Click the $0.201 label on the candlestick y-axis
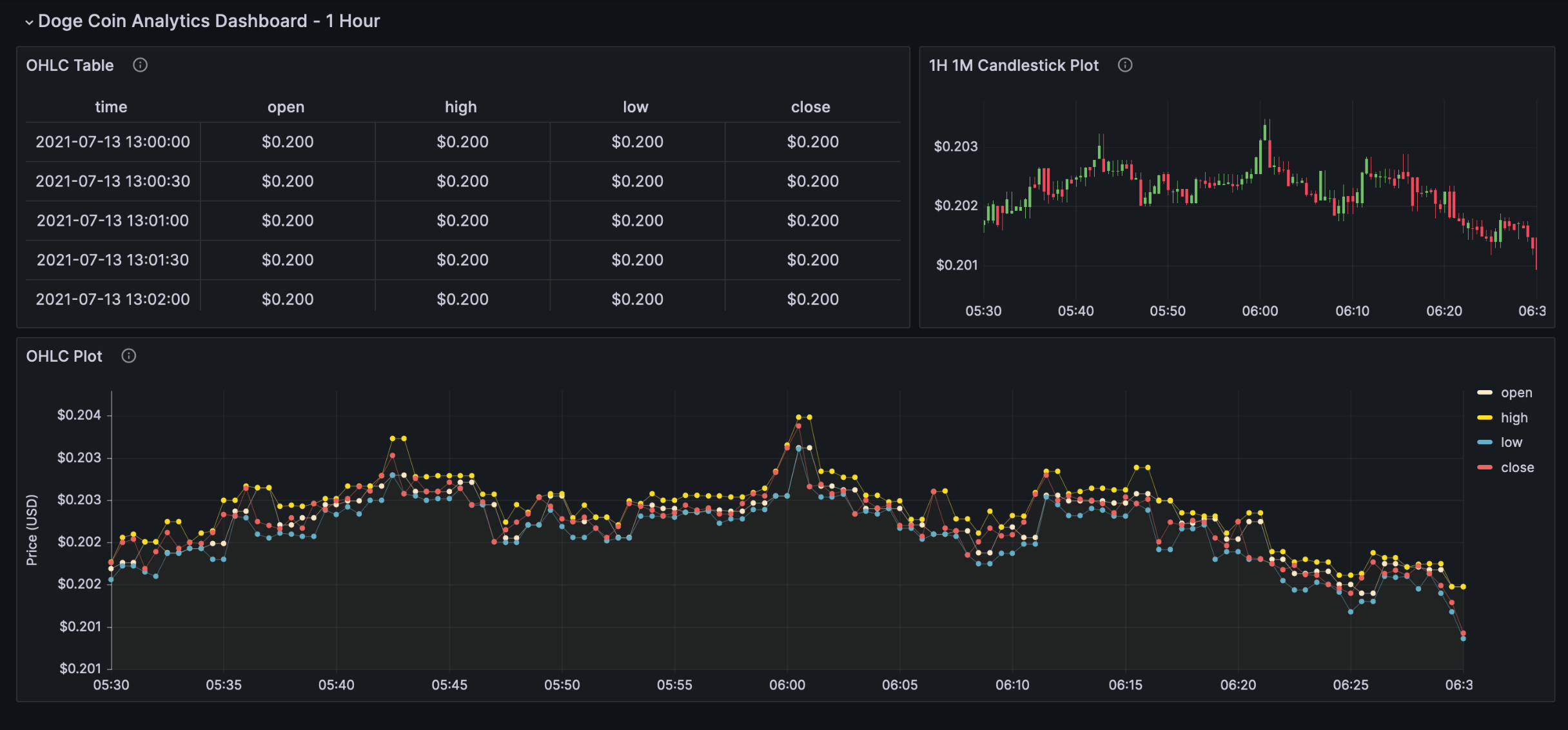This screenshot has height=730, width=1568. coord(957,265)
